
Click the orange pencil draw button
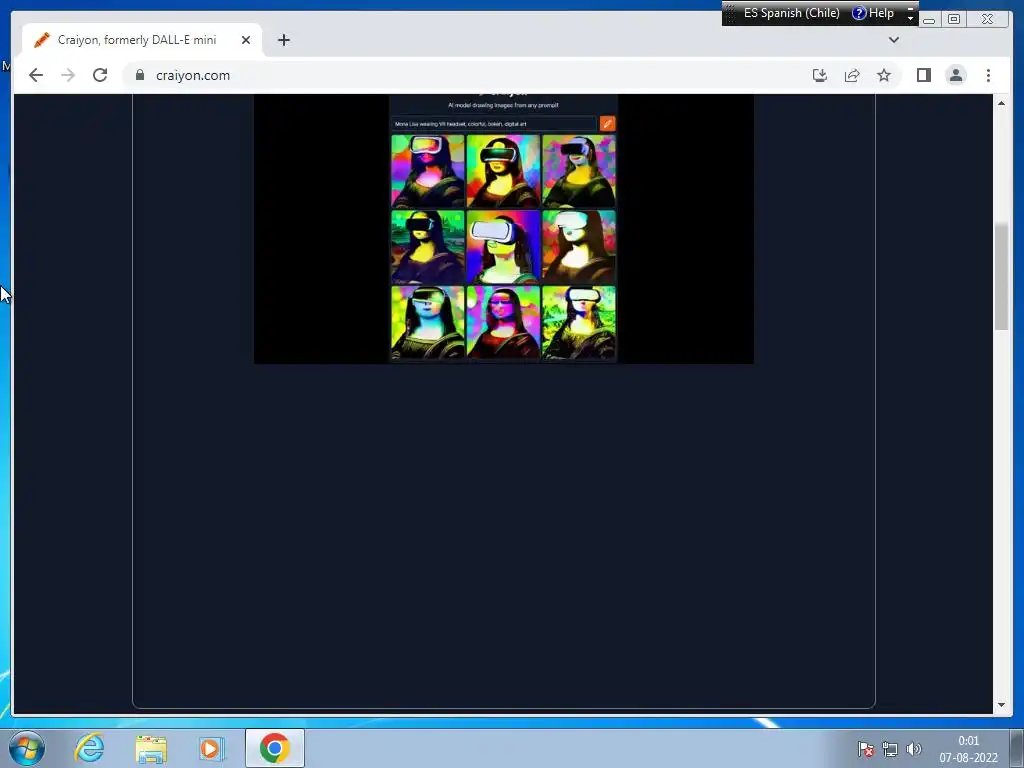point(607,123)
